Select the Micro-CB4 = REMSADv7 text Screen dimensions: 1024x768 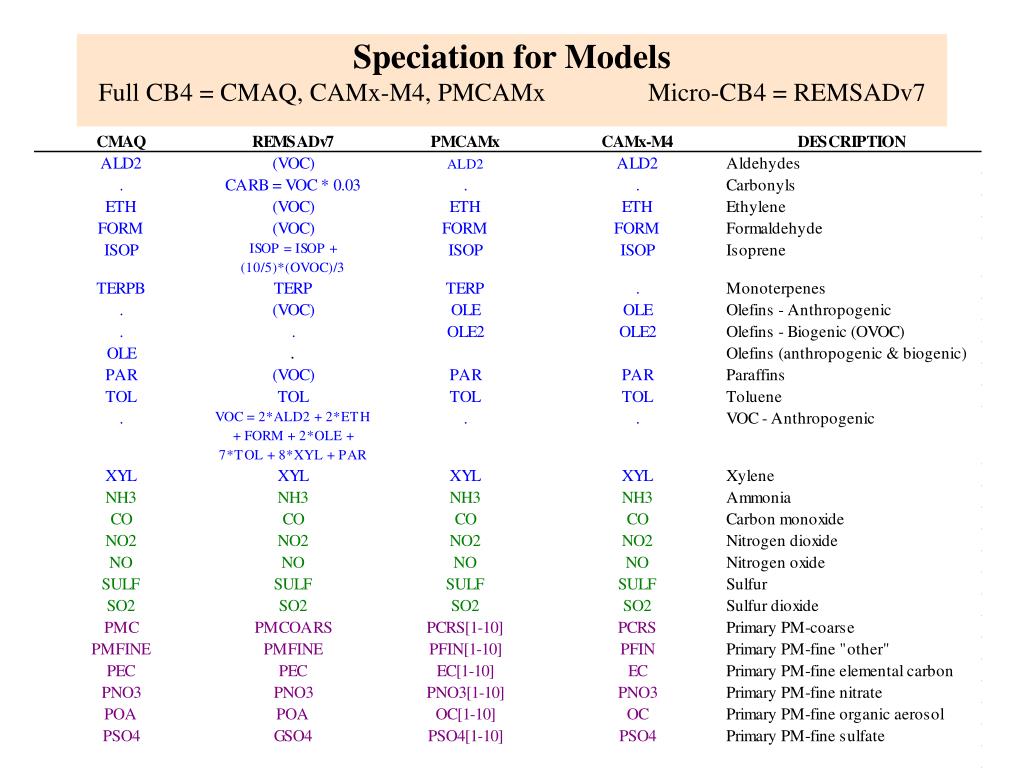click(786, 93)
